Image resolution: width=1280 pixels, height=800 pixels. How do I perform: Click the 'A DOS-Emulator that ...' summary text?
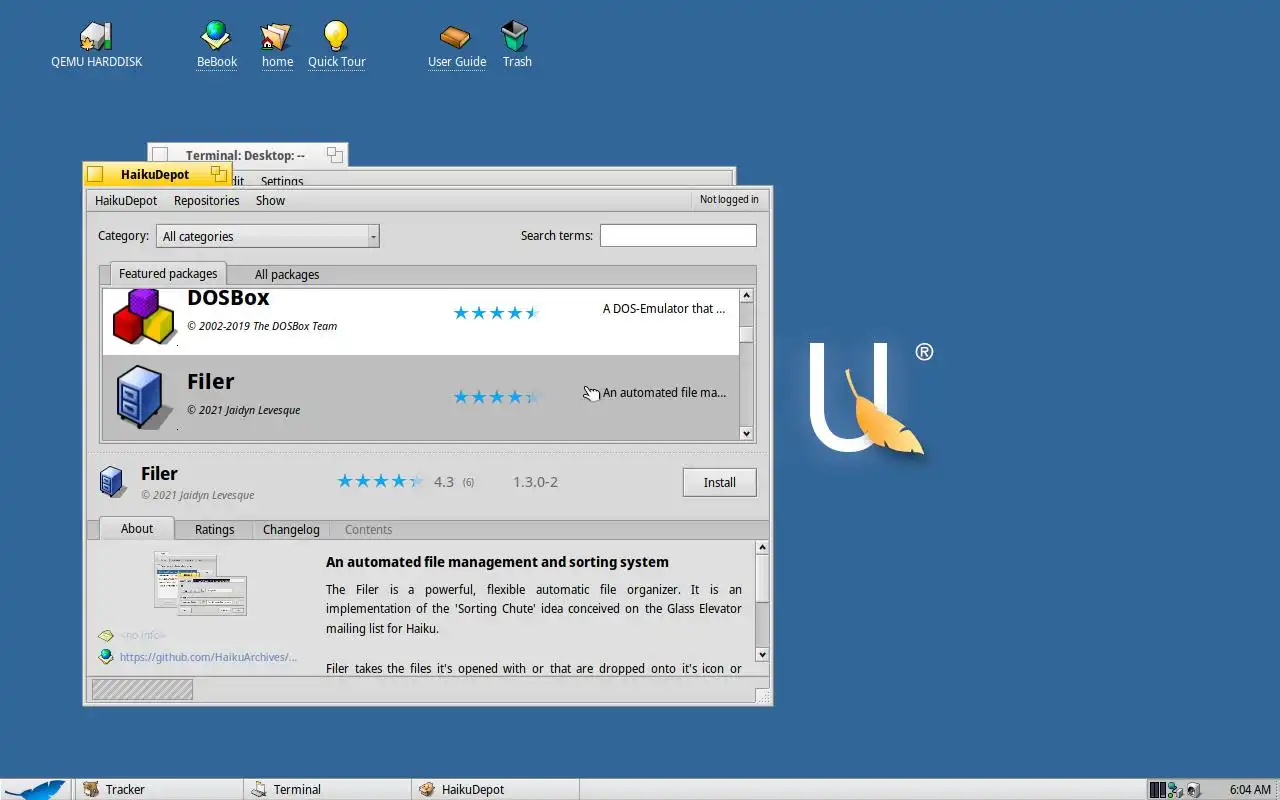point(664,309)
